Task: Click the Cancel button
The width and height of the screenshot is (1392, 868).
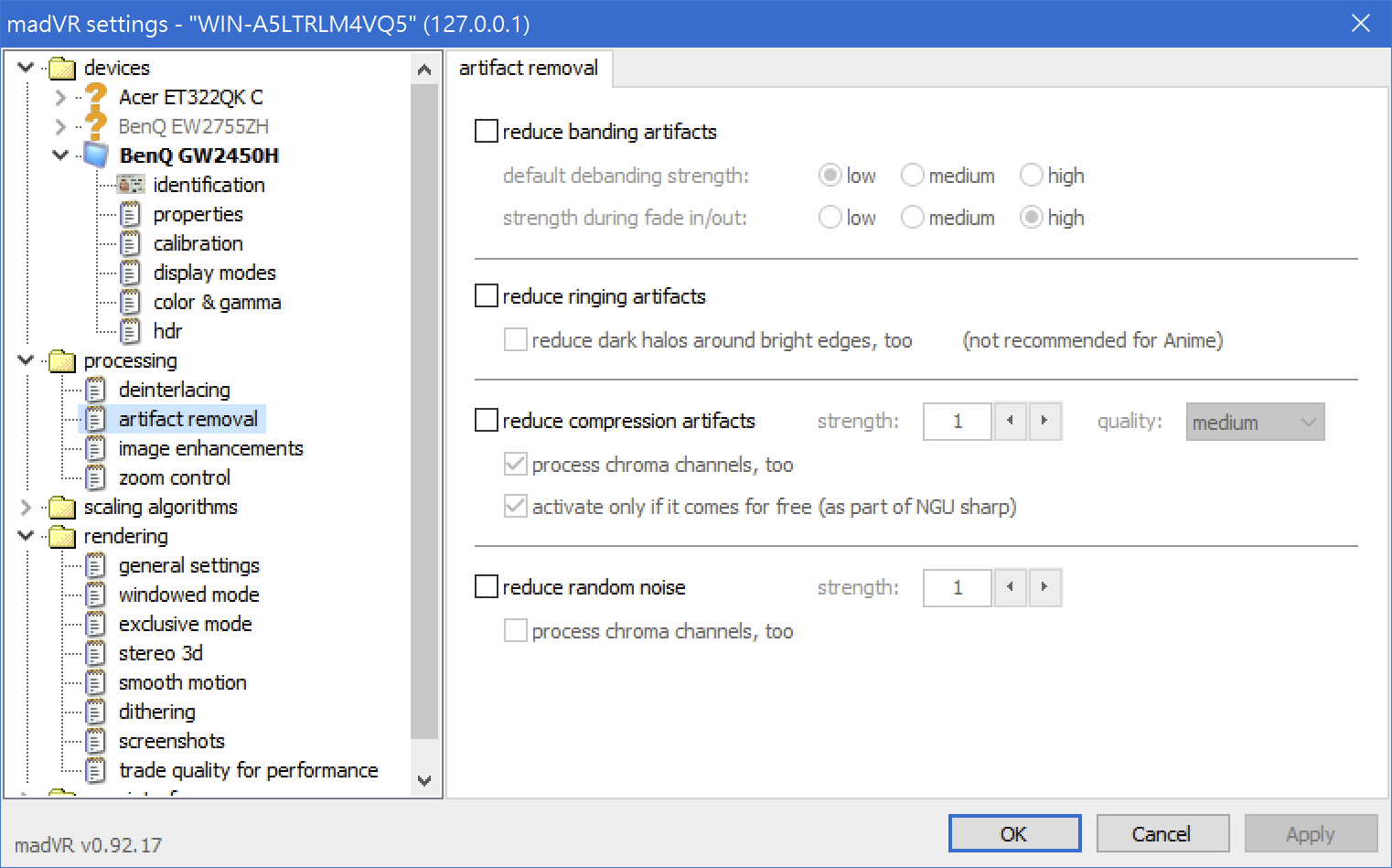Action: [x=1162, y=833]
